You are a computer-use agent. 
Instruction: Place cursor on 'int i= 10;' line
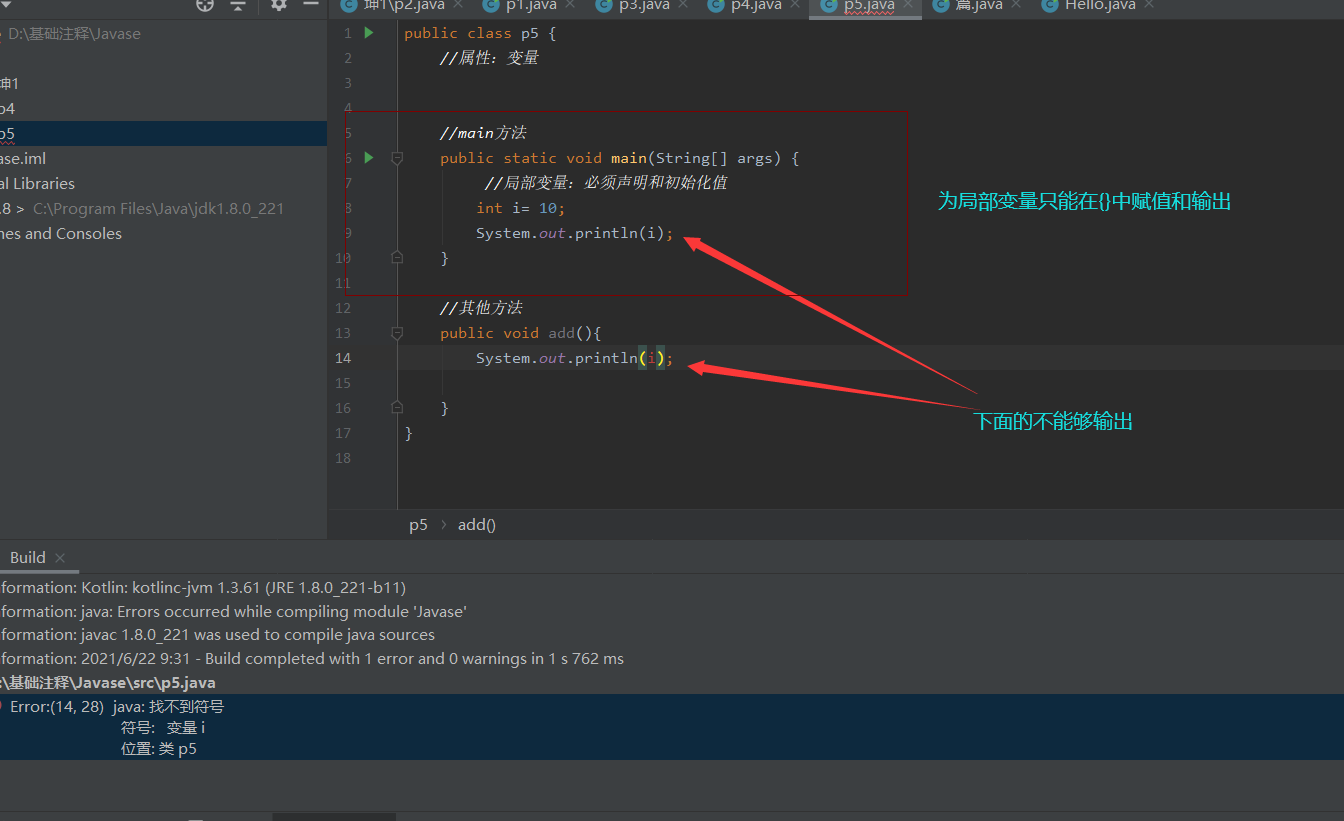[520, 208]
